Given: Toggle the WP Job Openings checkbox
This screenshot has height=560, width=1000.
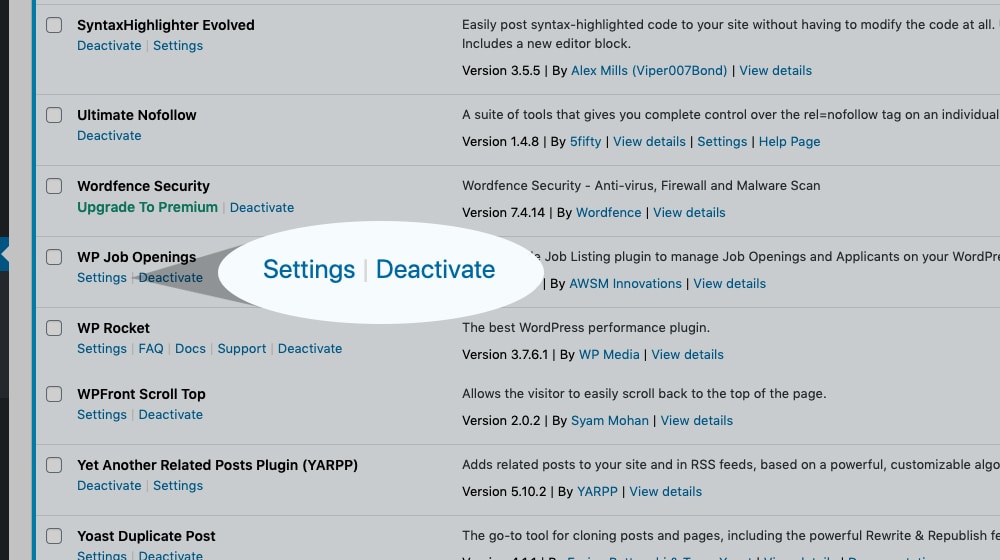Looking at the screenshot, I should click(54, 257).
